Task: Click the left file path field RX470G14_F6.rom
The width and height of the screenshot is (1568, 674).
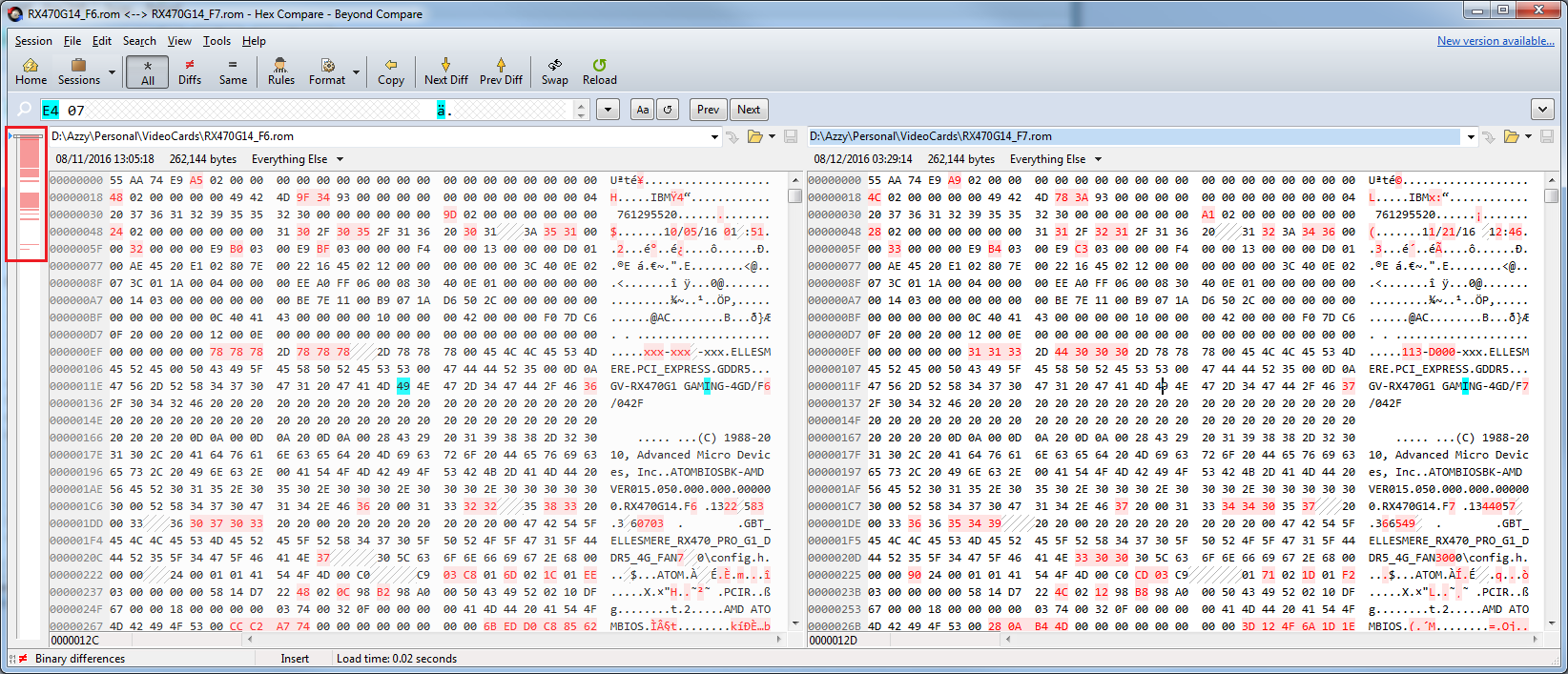Action: [x=378, y=136]
